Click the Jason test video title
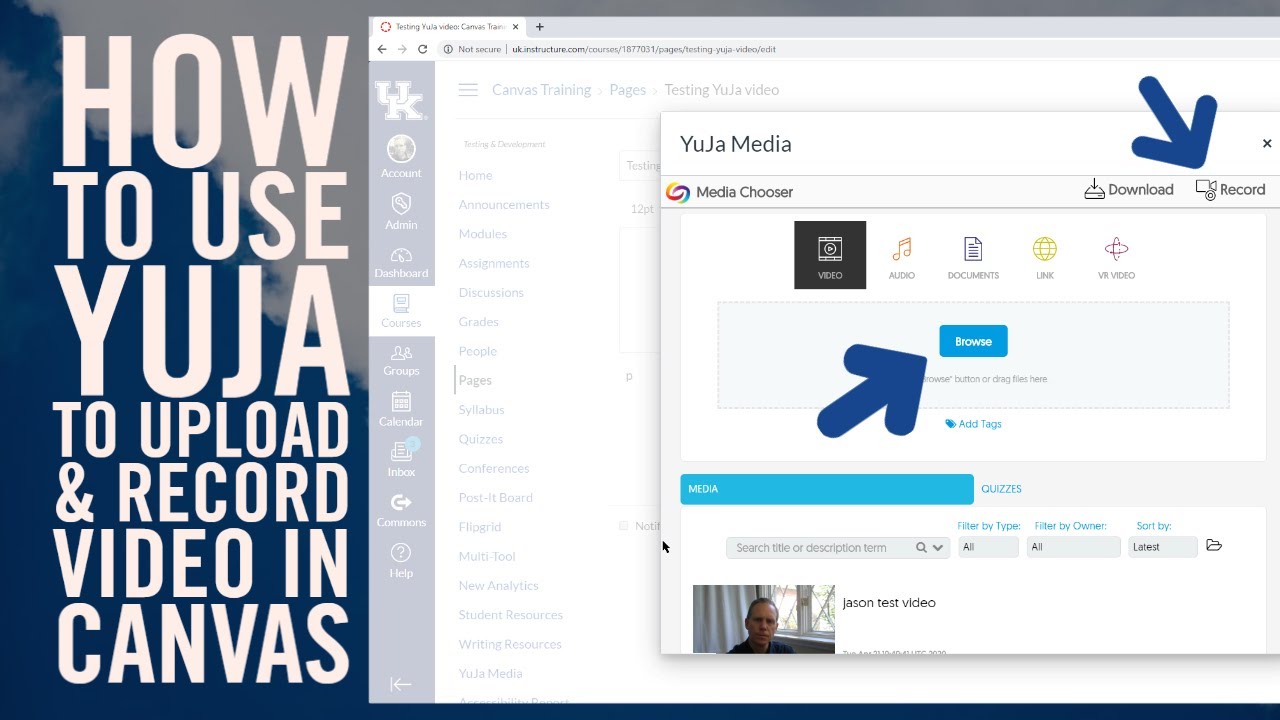The height and width of the screenshot is (720, 1280). [x=889, y=603]
